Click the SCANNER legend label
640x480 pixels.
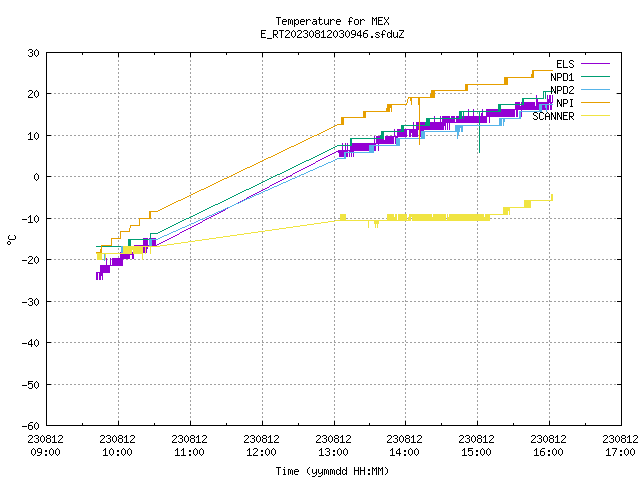(x=553, y=116)
